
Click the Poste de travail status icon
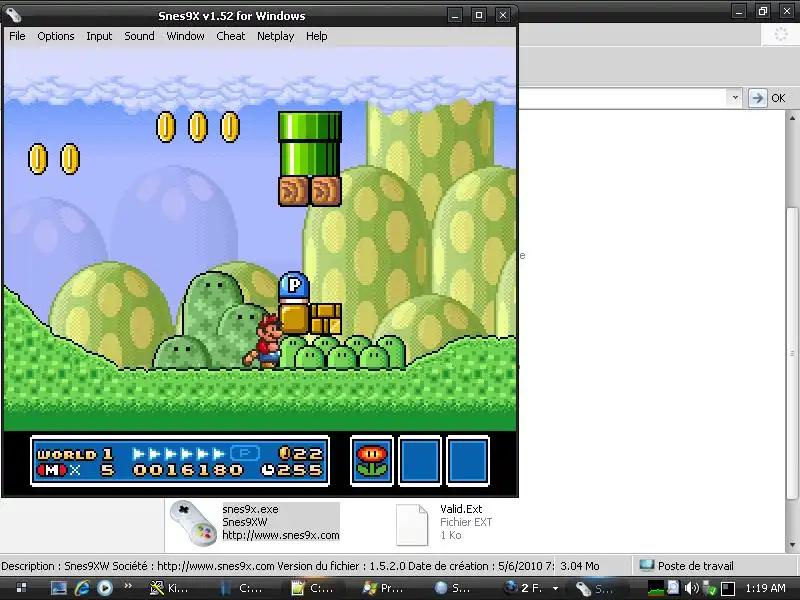tap(647, 565)
